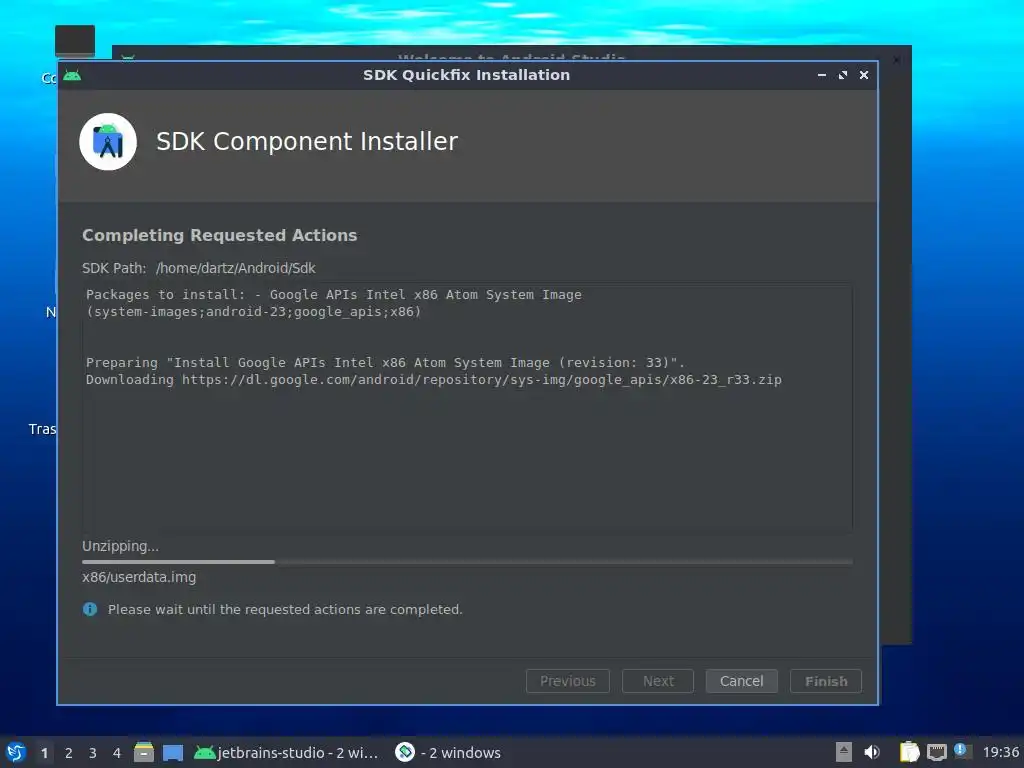Click the Unzipping progress bar
The height and width of the screenshot is (768, 1024).
click(467, 562)
